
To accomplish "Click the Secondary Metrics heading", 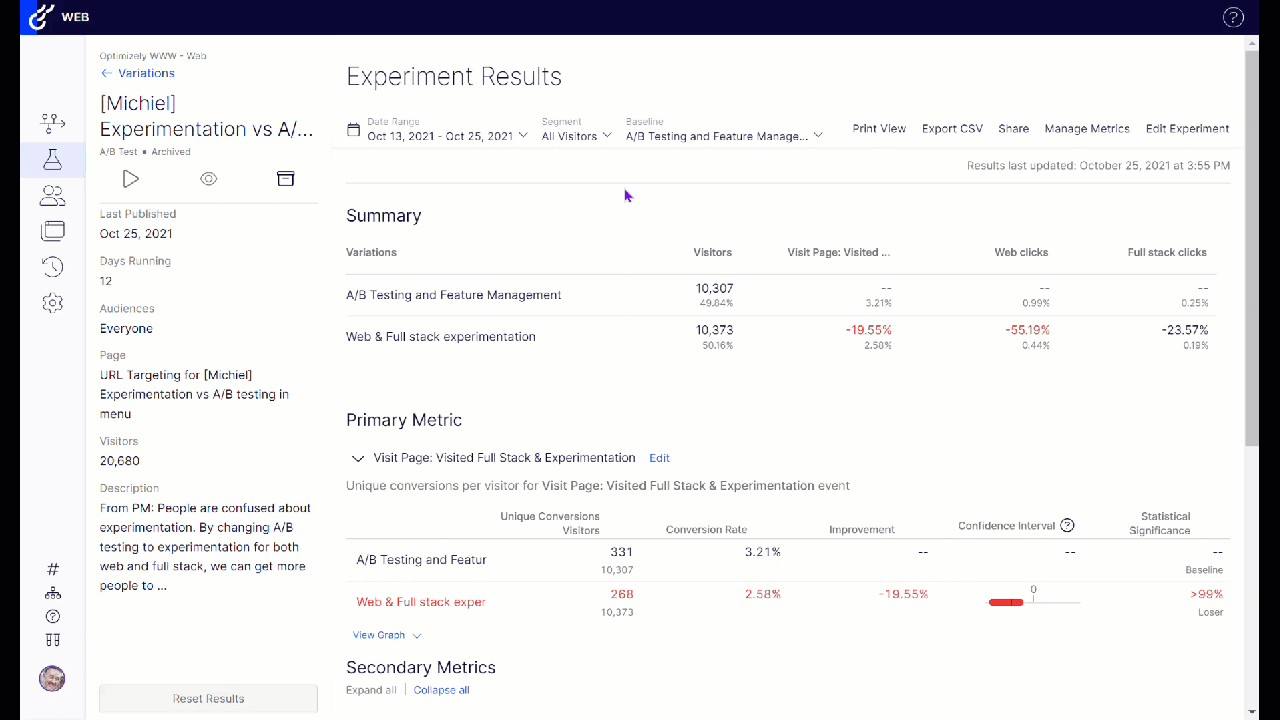I will point(421,667).
